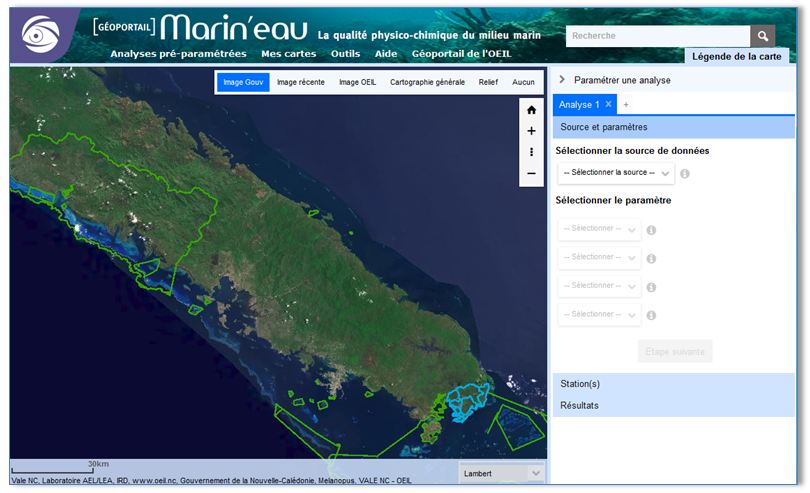Set basemap to Aucun

523,82
